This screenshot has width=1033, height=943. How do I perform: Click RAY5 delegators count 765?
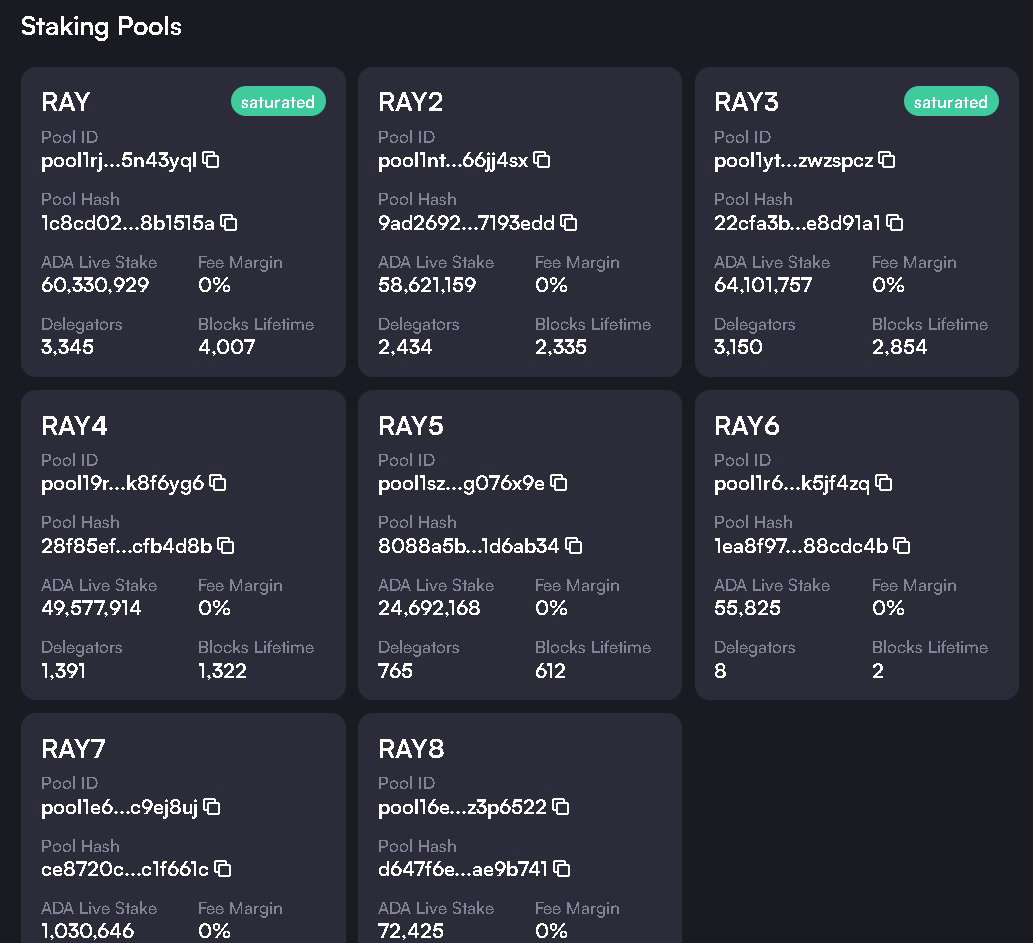click(395, 670)
